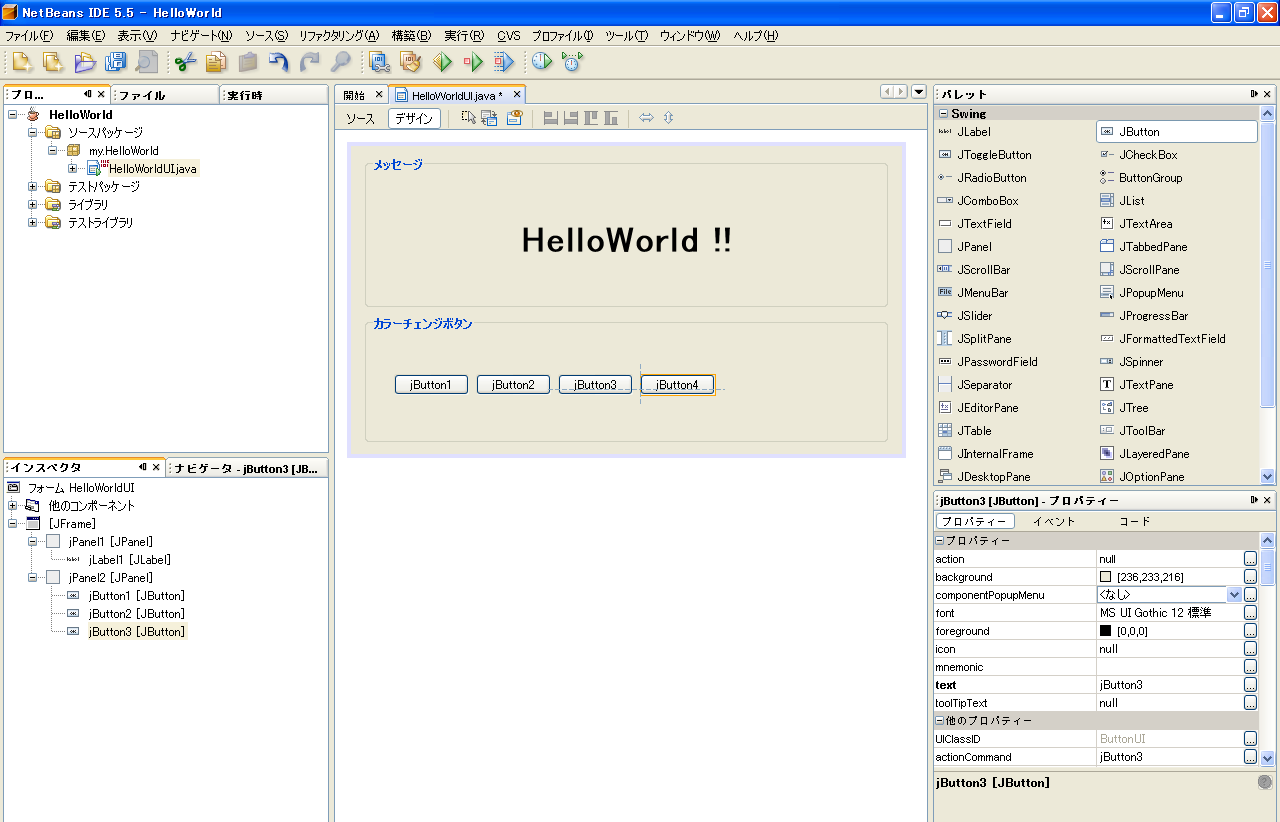Click the New Project toolbar icon

click(52, 62)
